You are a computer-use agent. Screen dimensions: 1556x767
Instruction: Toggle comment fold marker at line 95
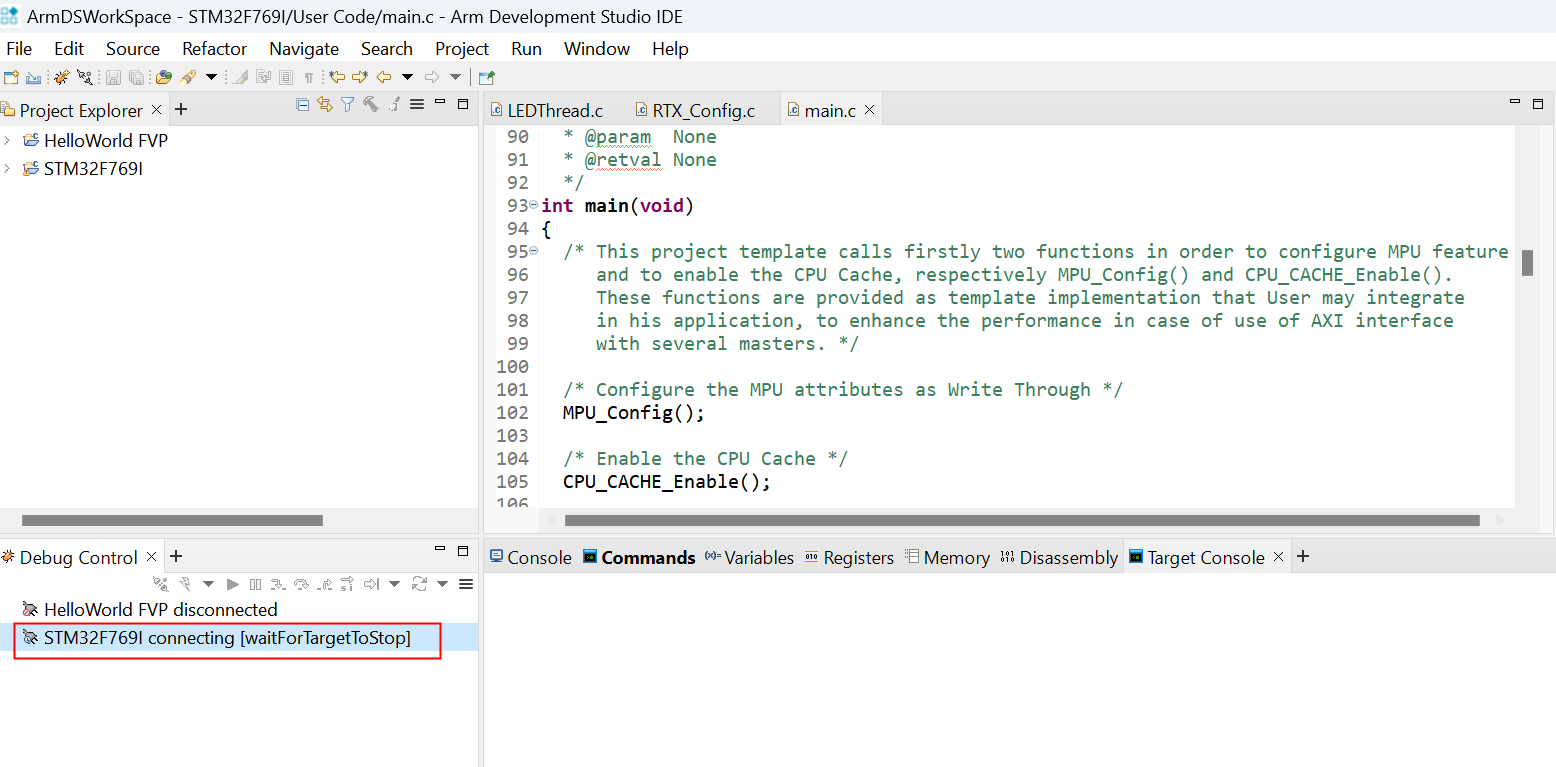tap(533, 252)
